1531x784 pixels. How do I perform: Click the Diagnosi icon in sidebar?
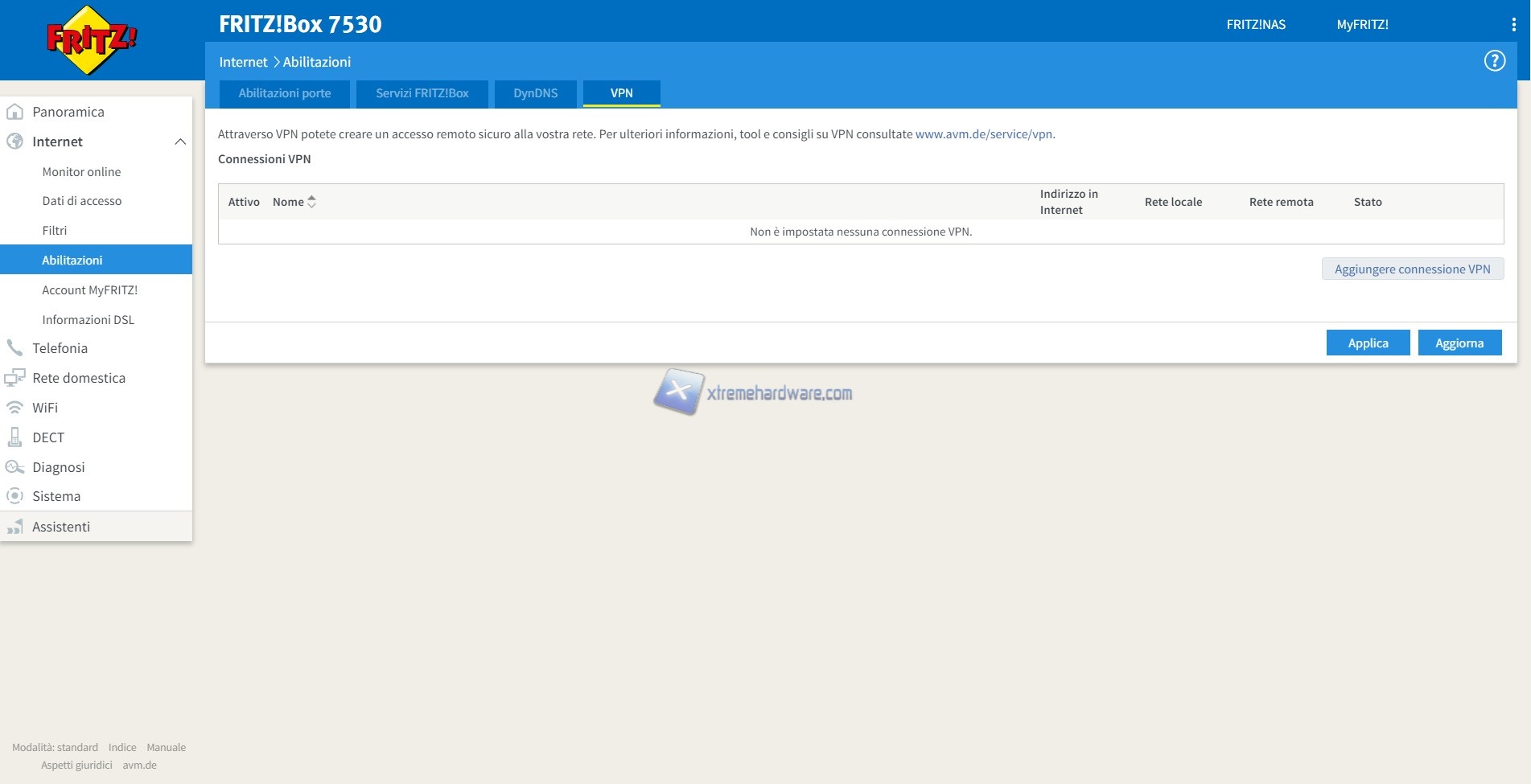[14, 467]
